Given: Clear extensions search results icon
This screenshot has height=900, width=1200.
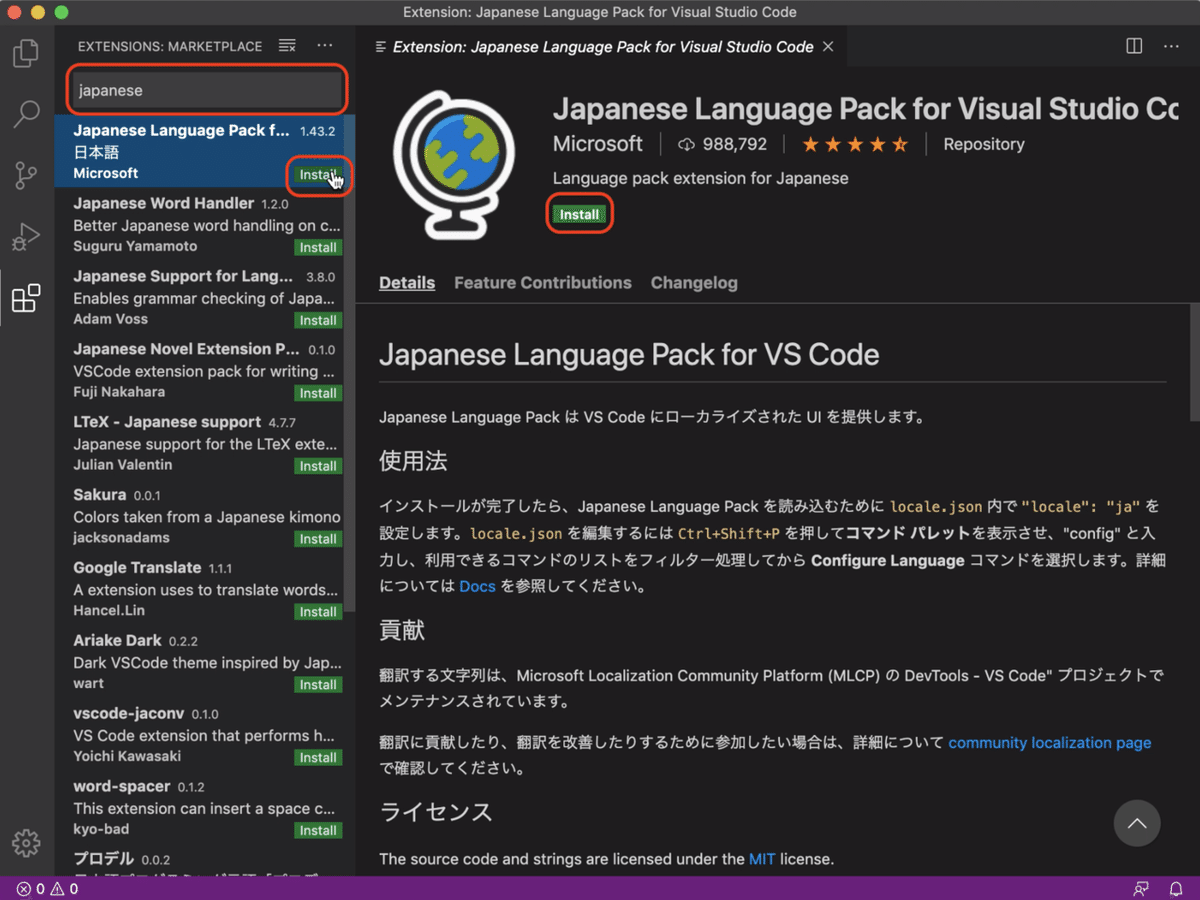Looking at the screenshot, I should tap(287, 46).
